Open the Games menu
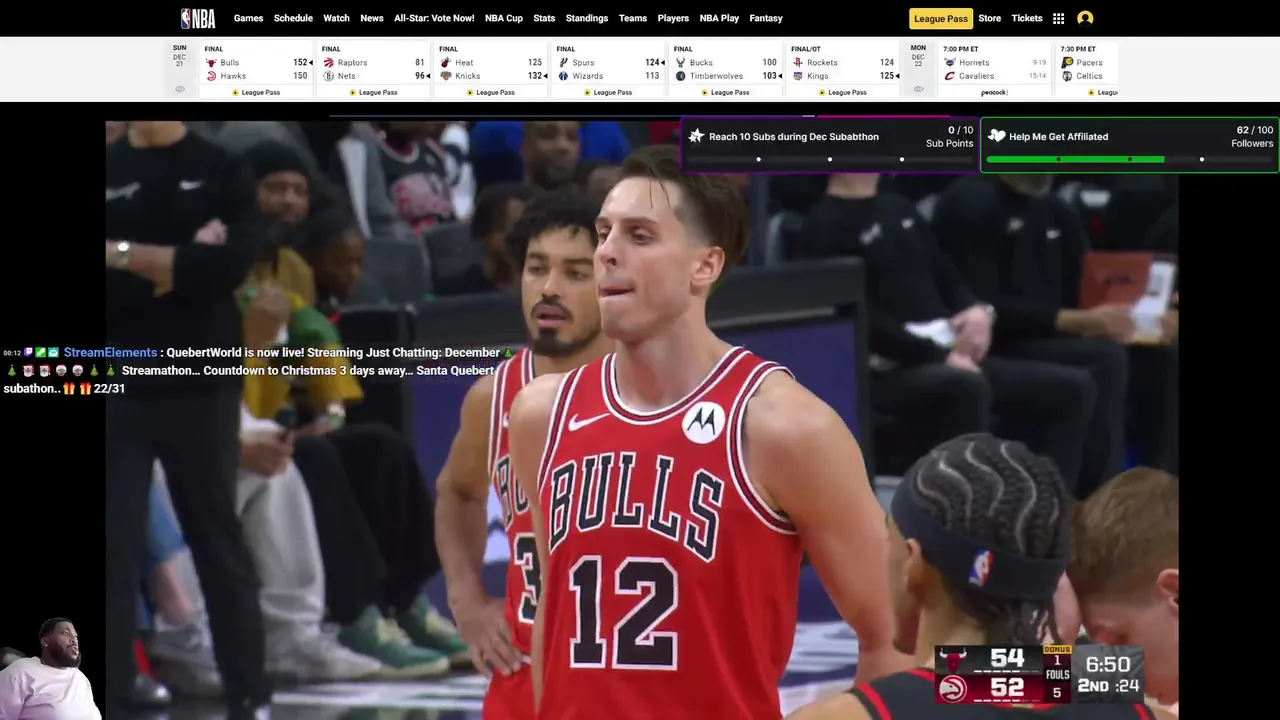 point(249,18)
